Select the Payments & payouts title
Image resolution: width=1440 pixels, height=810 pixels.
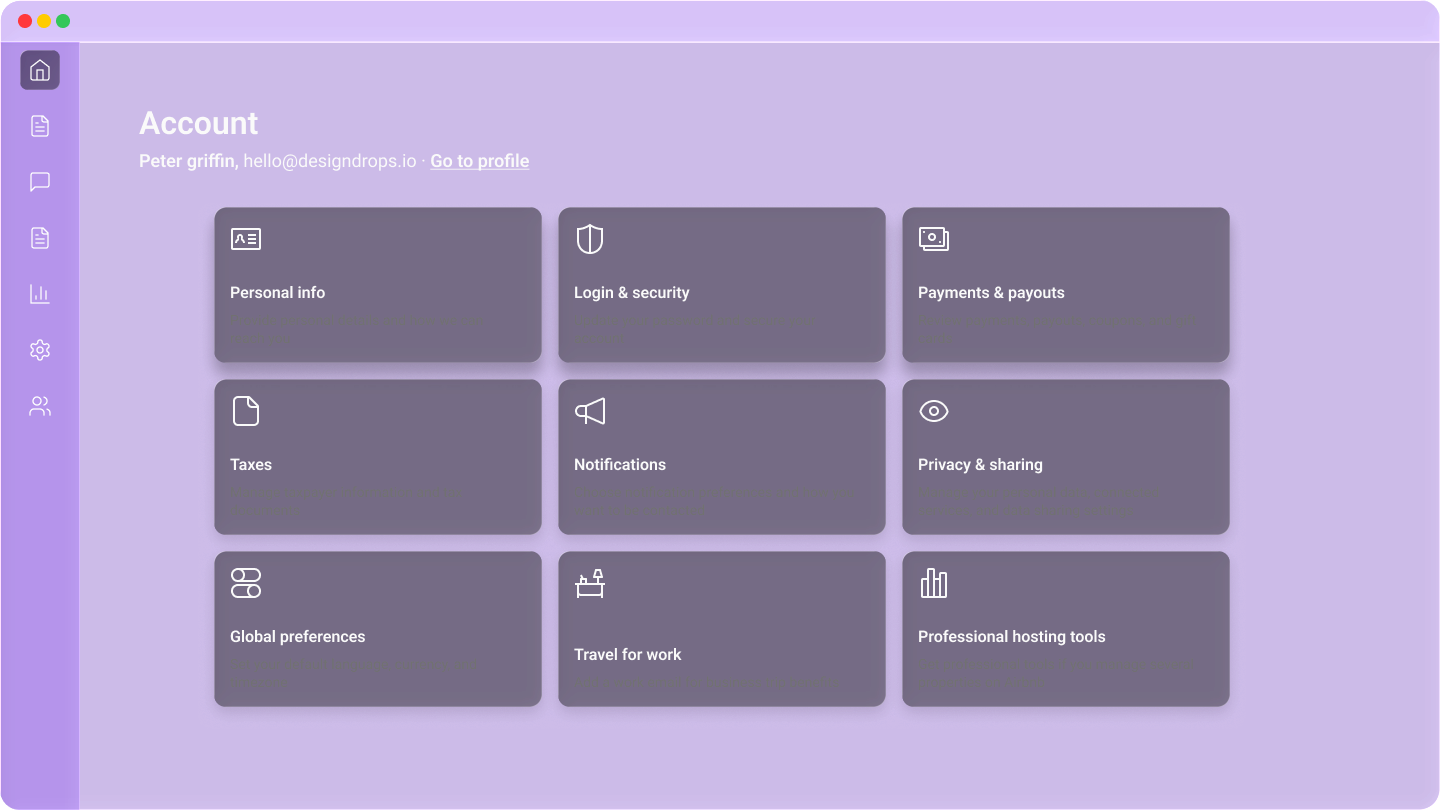(991, 293)
